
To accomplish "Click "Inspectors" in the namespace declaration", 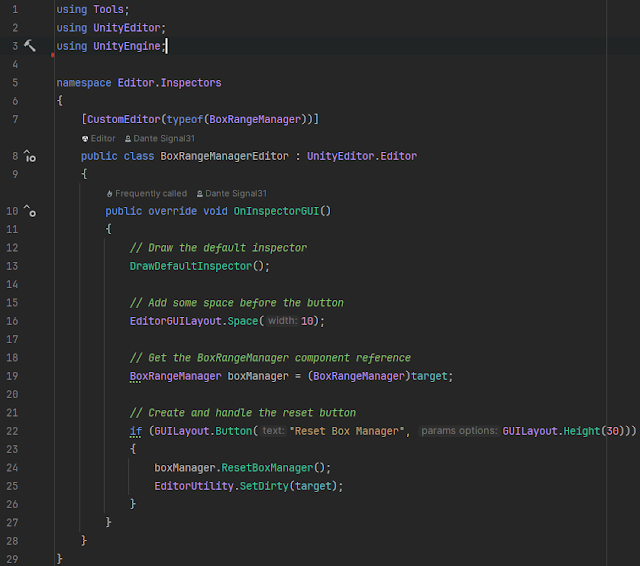I will (191, 83).
